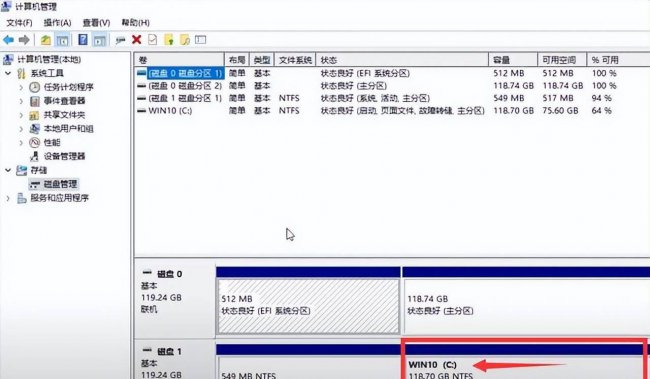Select 设备管理器 label in tree
The width and height of the screenshot is (650, 379).
(x=64, y=156)
